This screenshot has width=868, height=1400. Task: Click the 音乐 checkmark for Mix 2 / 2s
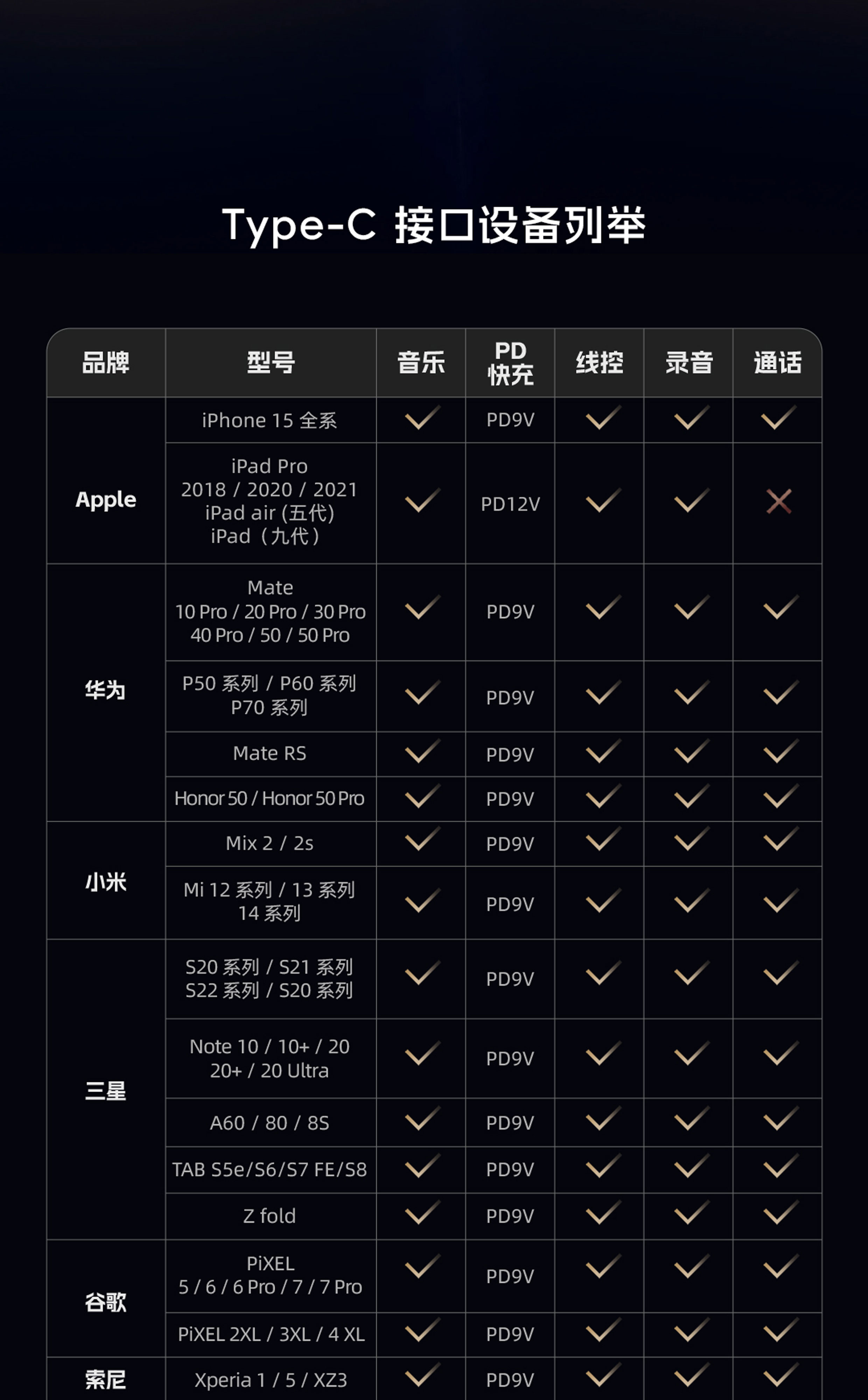pyautogui.click(x=422, y=840)
